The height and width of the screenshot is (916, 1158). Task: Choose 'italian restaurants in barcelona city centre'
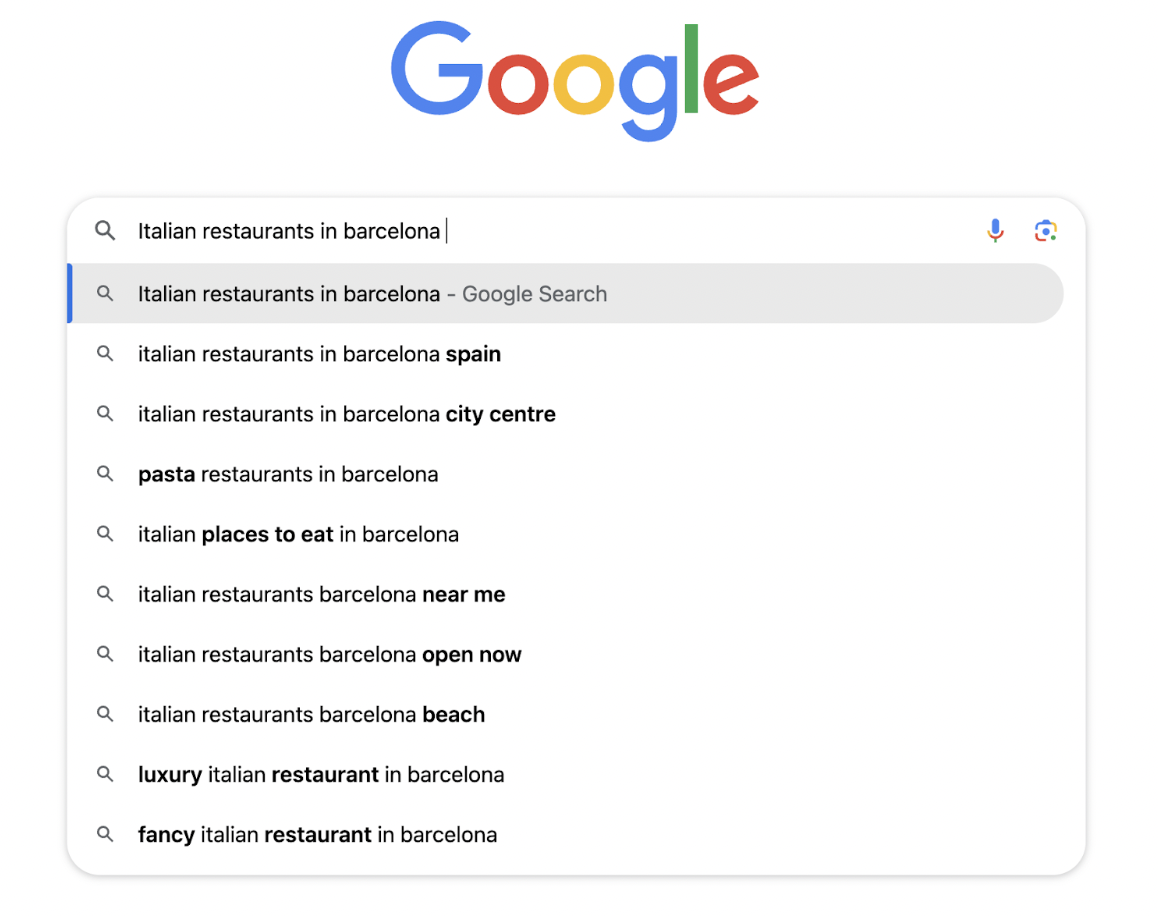click(x=346, y=414)
